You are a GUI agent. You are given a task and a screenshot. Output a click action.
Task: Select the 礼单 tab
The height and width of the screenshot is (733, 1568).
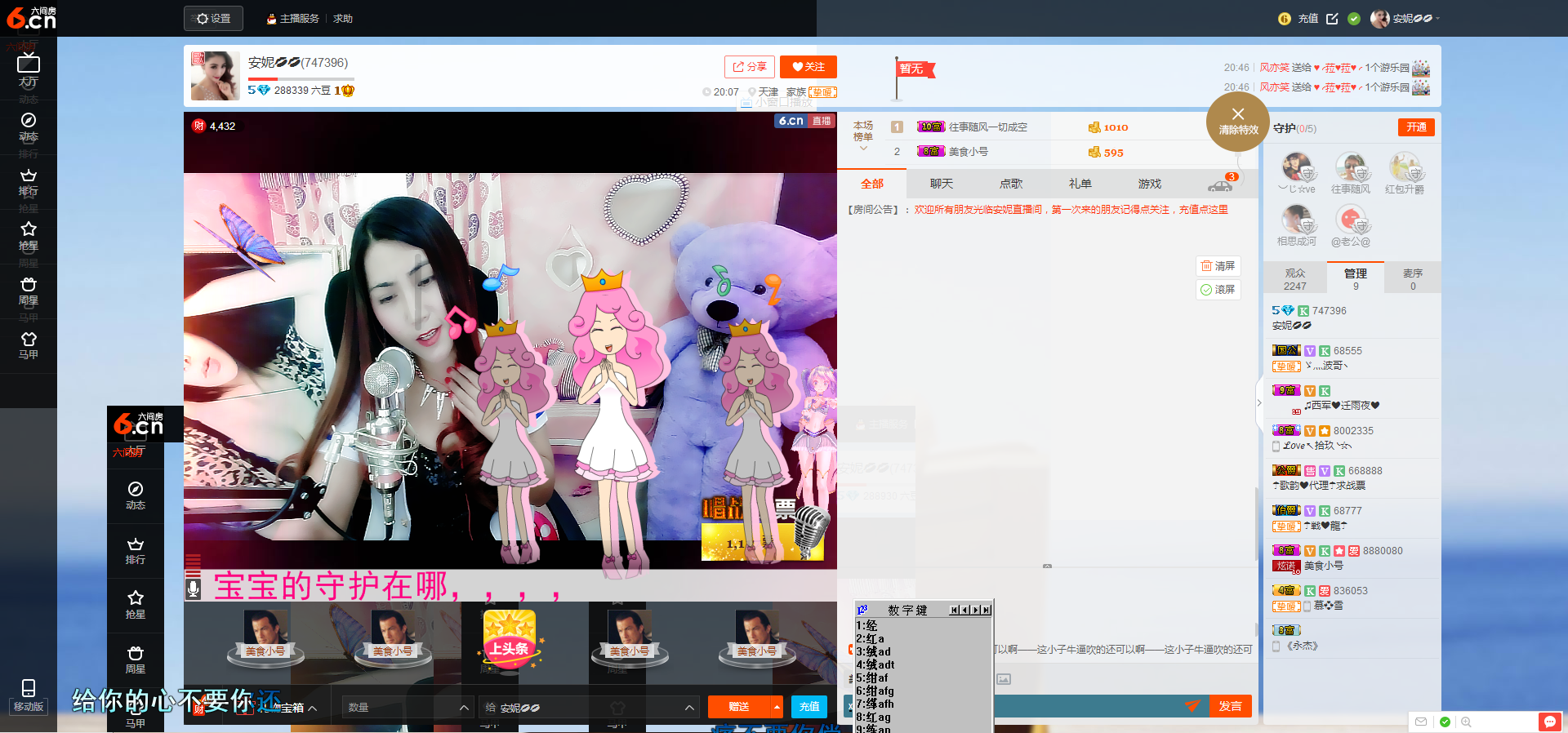coord(1080,184)
